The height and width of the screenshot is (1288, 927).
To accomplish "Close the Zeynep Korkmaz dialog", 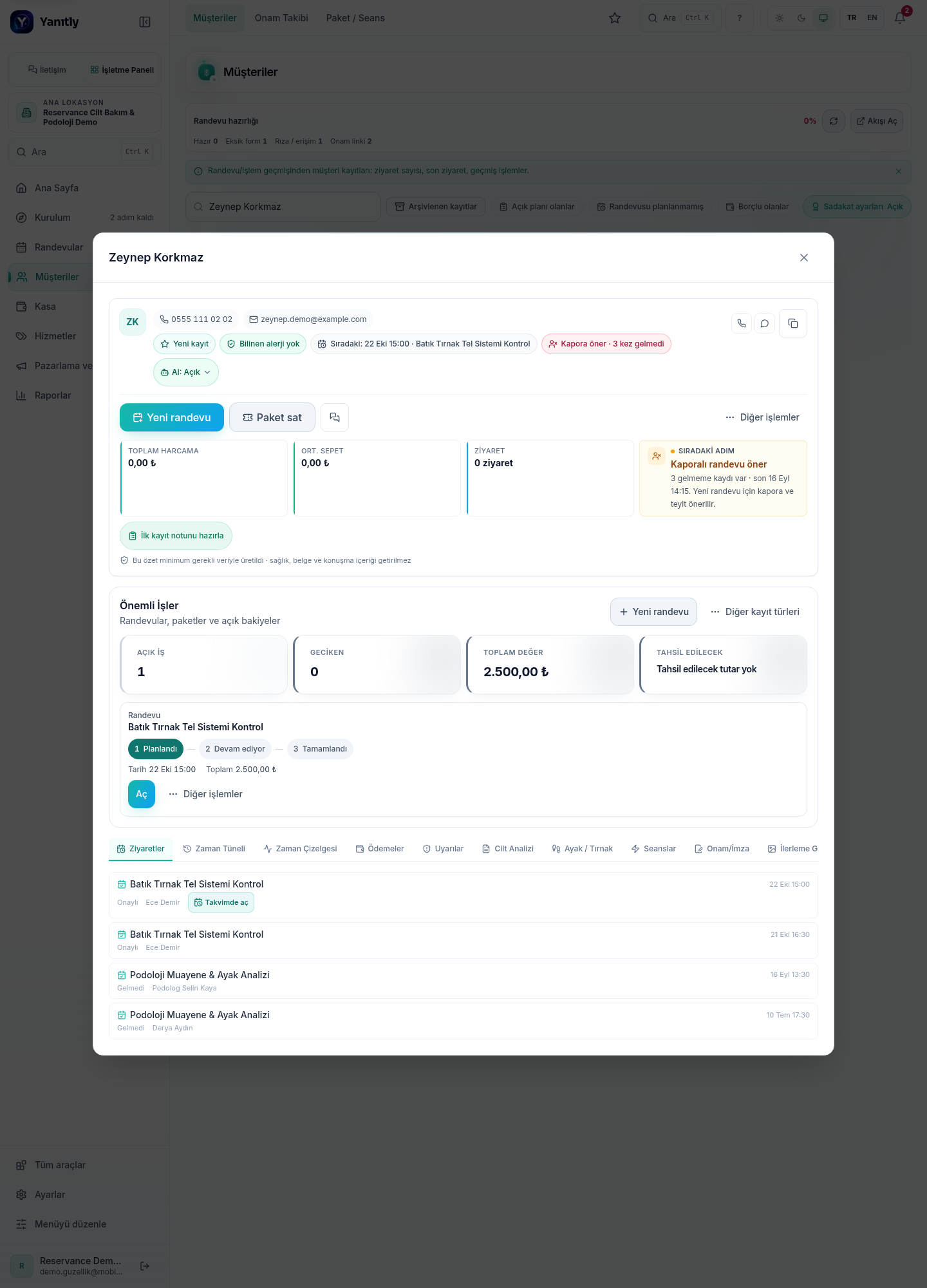I will [x=804, y=258].
